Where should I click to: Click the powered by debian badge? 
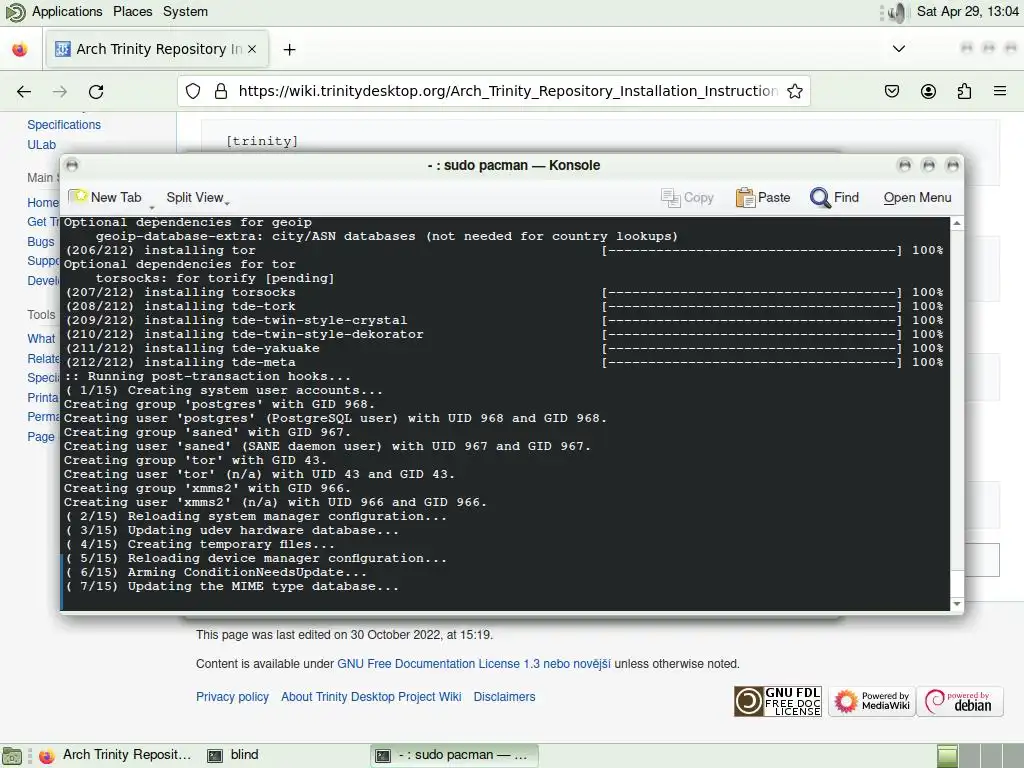coord(959,701)
